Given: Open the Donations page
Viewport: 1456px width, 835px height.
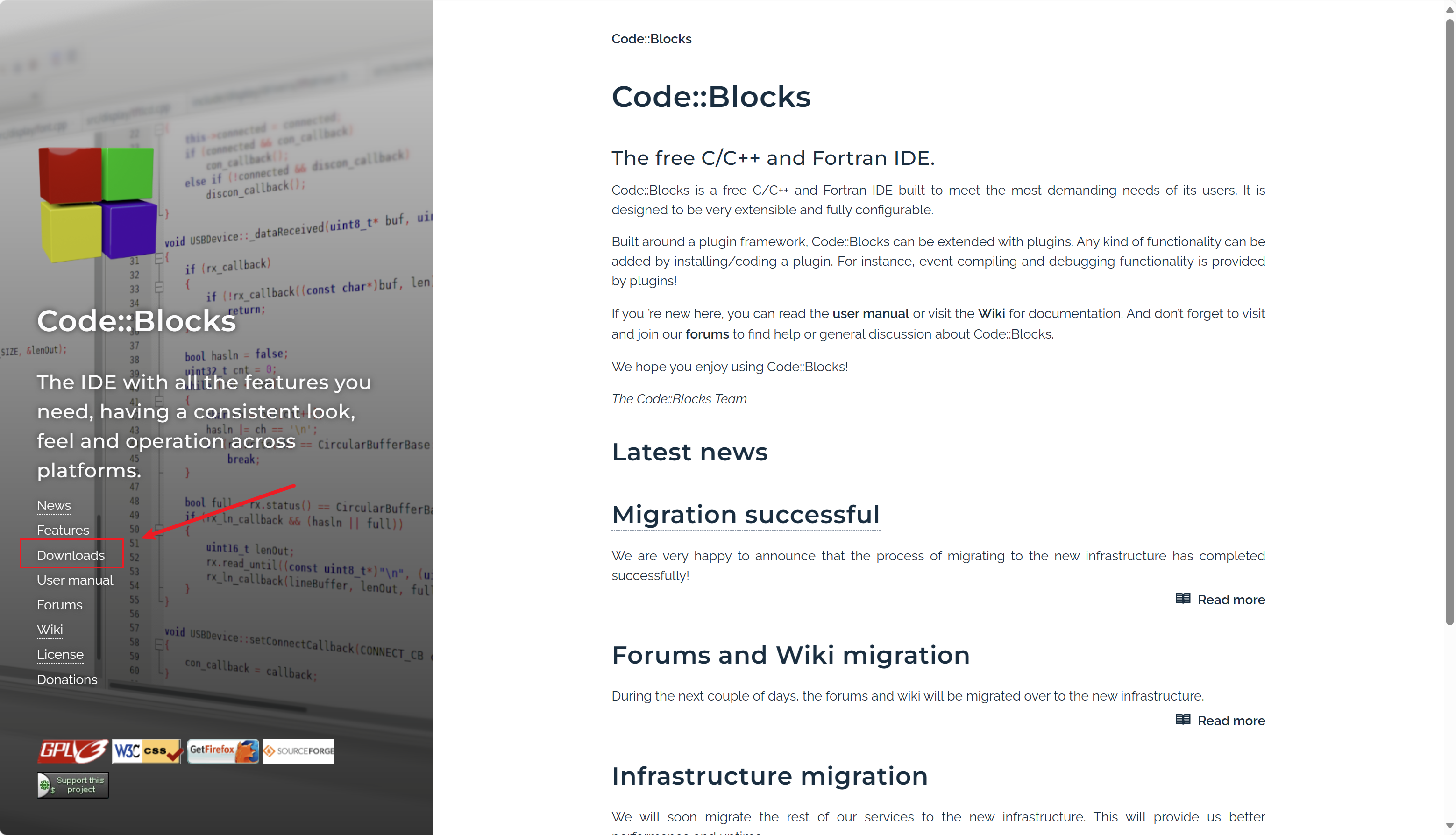Looking at the screenshot, I should click(66, 679).
